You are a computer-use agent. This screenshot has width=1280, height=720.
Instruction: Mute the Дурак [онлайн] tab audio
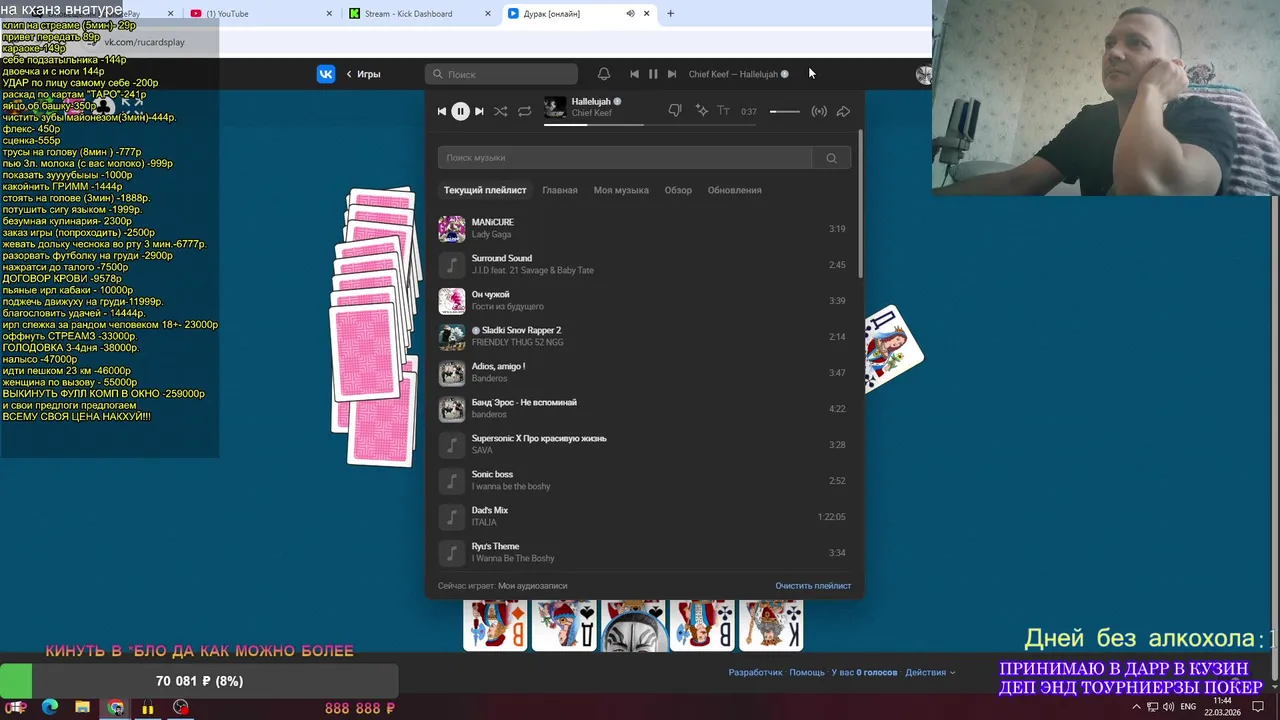pyautogui.click(x=630, y=14)
